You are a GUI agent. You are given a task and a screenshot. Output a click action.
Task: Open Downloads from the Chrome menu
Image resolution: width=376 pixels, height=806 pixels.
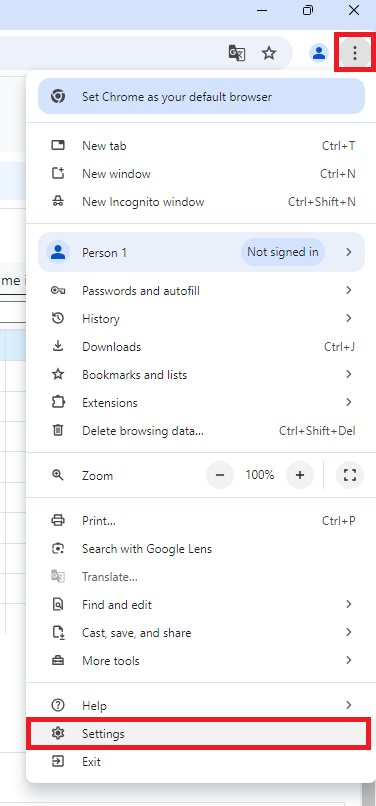pyautogui.click(x=201, y=346)
